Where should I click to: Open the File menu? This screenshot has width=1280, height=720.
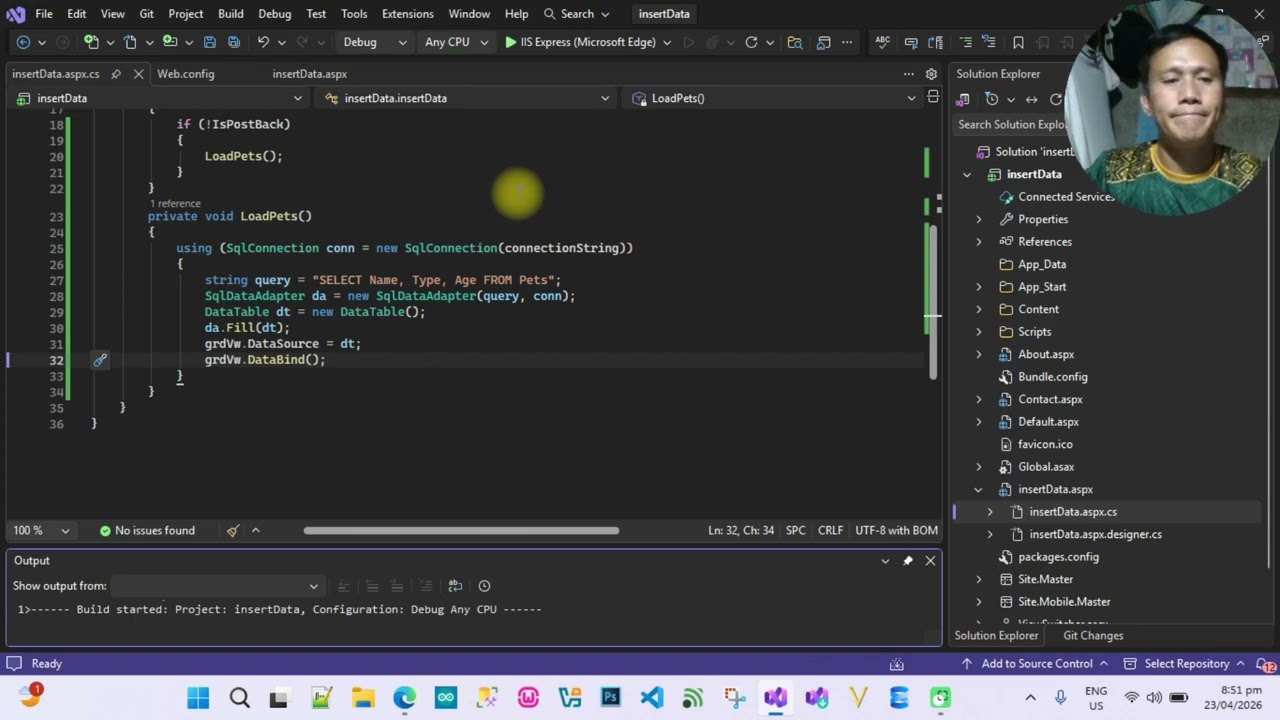(44, 14)
